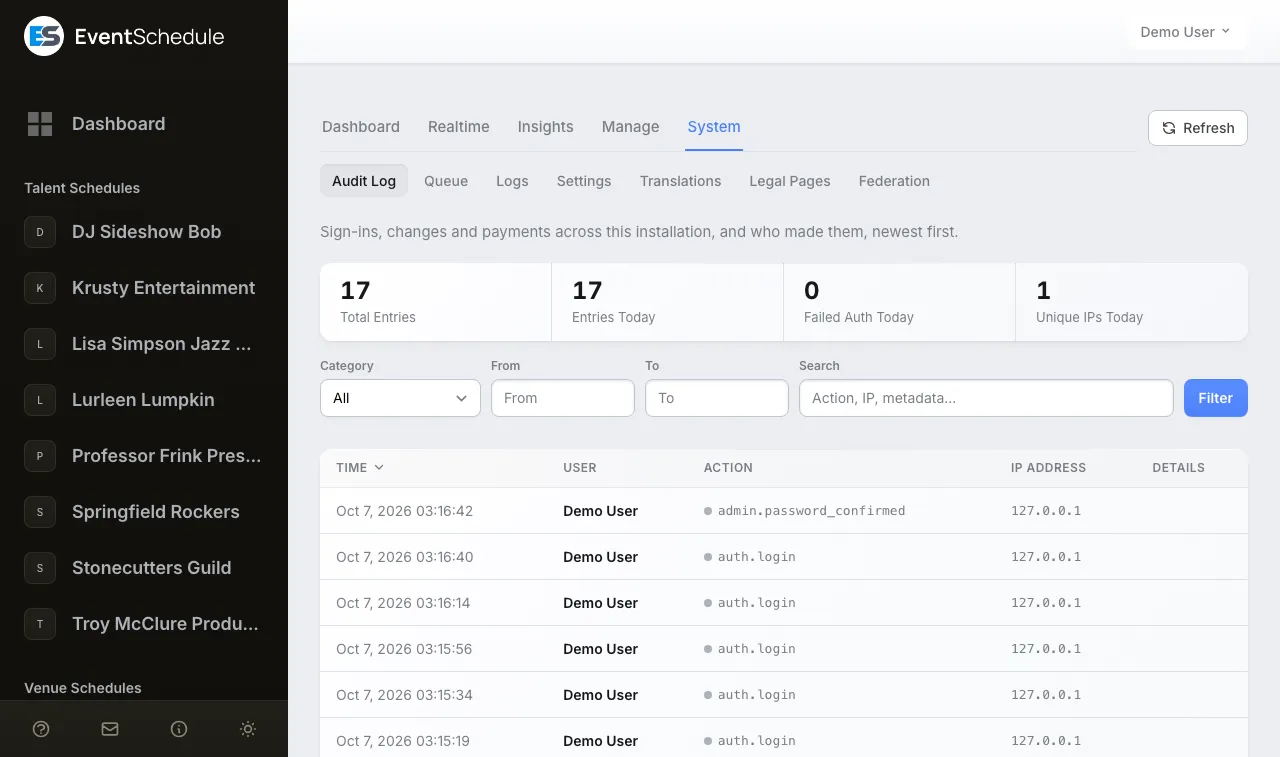
Task: Switch to the Manage tab
Action: [x=630, y=127]
